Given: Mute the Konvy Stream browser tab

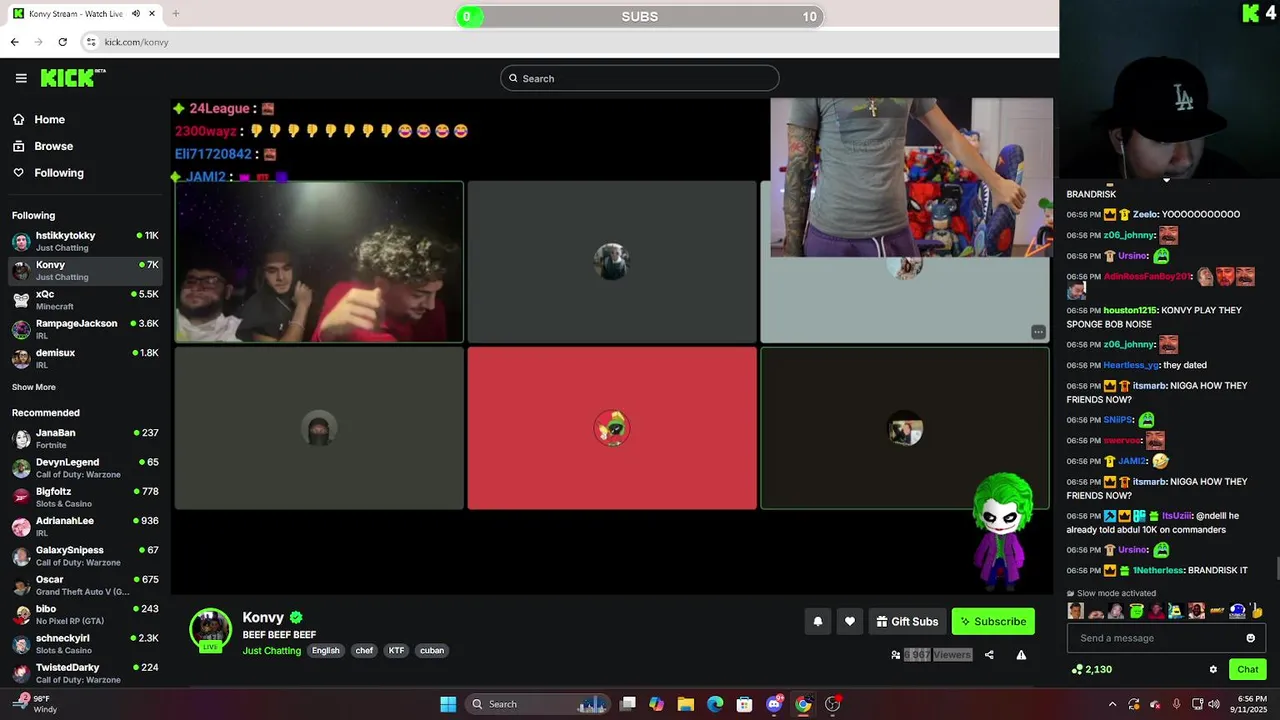Looking at the screenshot, I should pyautogui.click(x=136, y=14).
